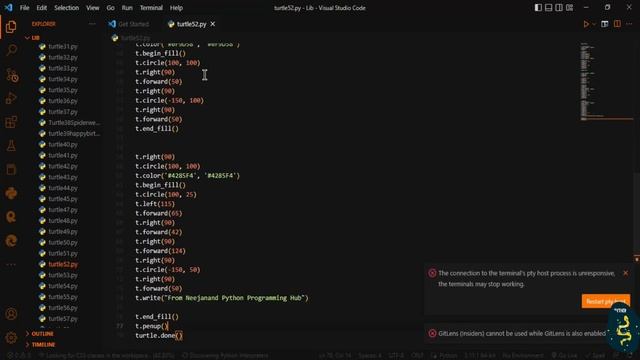
Task: Run the Python file with play button
Action: pos(586,24)
